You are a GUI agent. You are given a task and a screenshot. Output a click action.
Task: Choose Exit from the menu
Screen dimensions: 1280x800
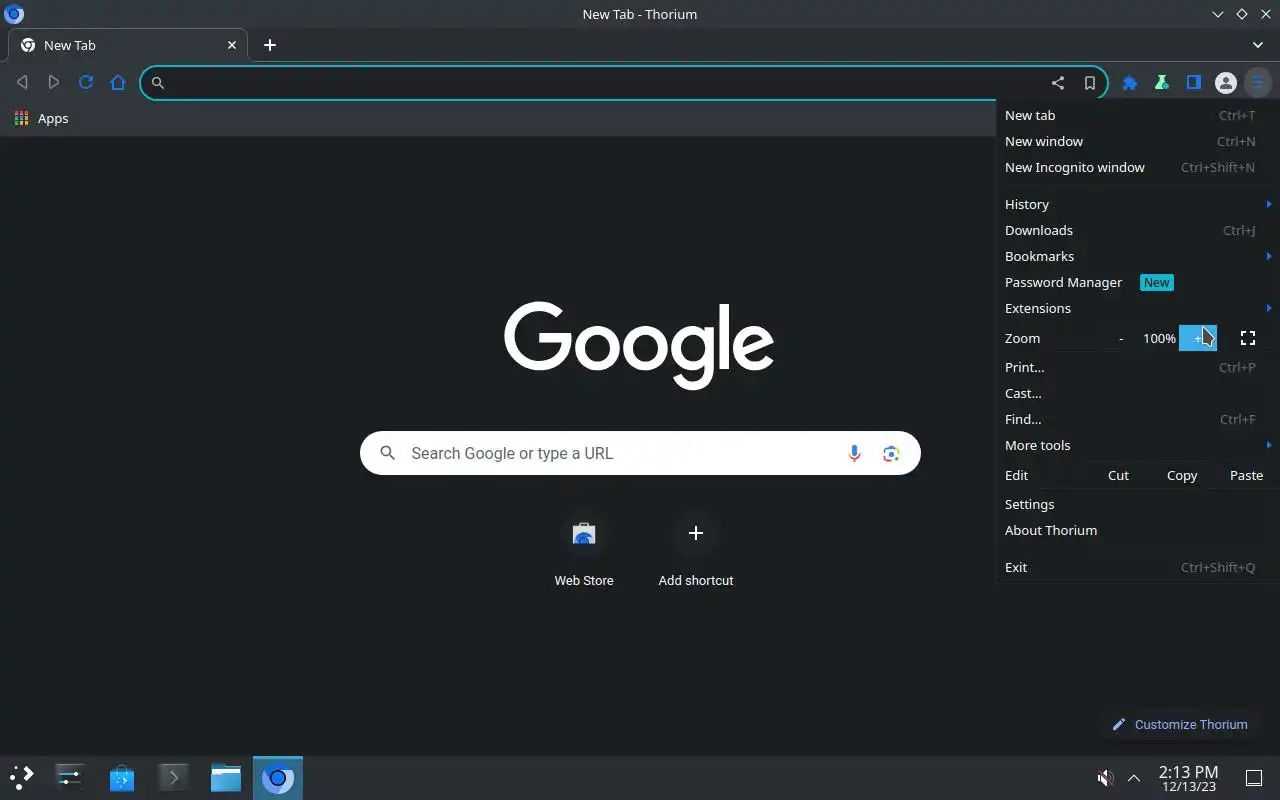1138,567
